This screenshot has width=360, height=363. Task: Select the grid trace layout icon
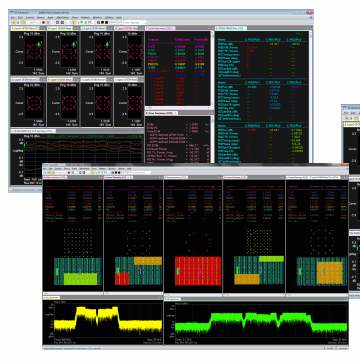pyautogui.click(x=62, y=22)
